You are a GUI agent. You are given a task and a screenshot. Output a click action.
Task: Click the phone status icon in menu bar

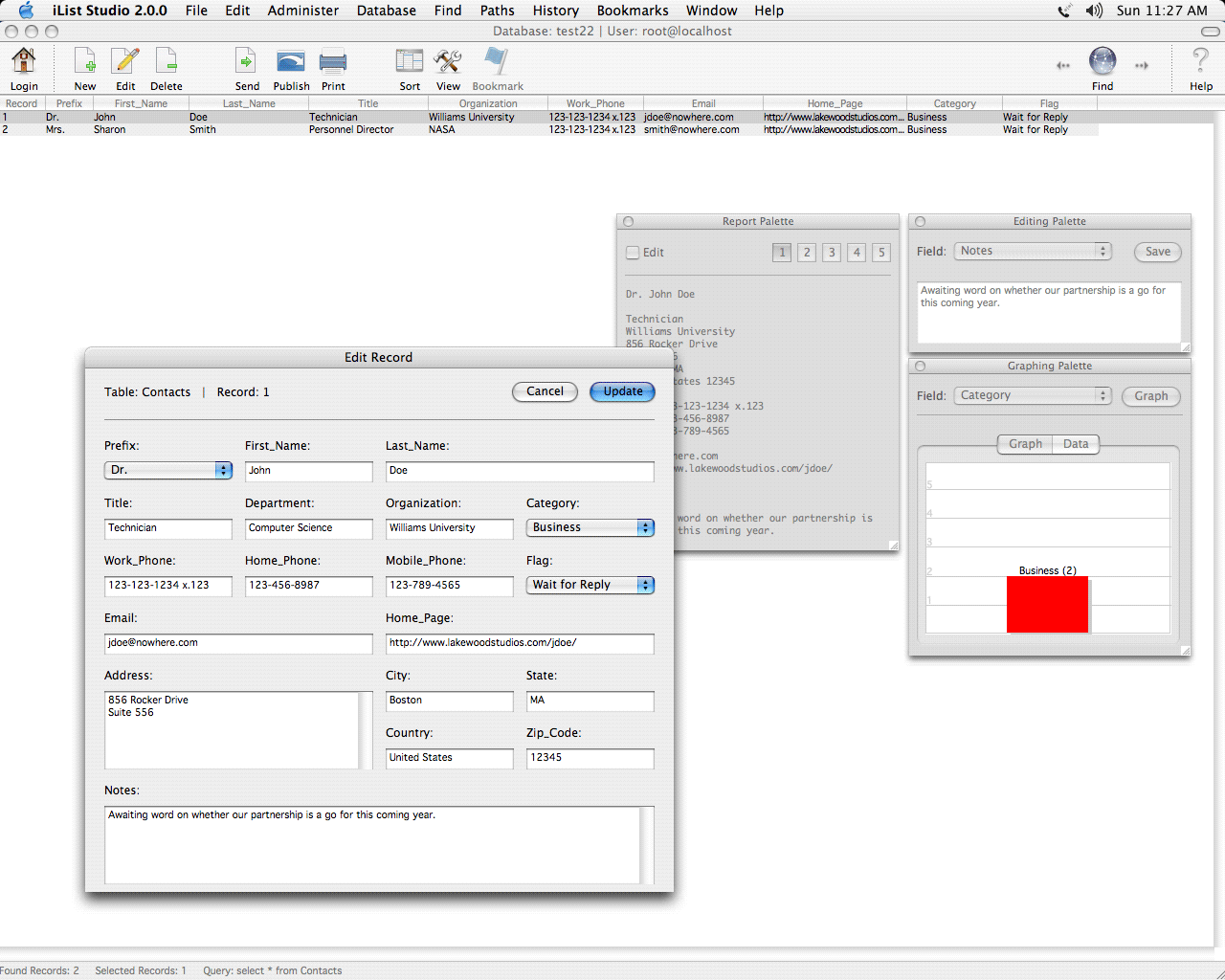(1064, 11)
